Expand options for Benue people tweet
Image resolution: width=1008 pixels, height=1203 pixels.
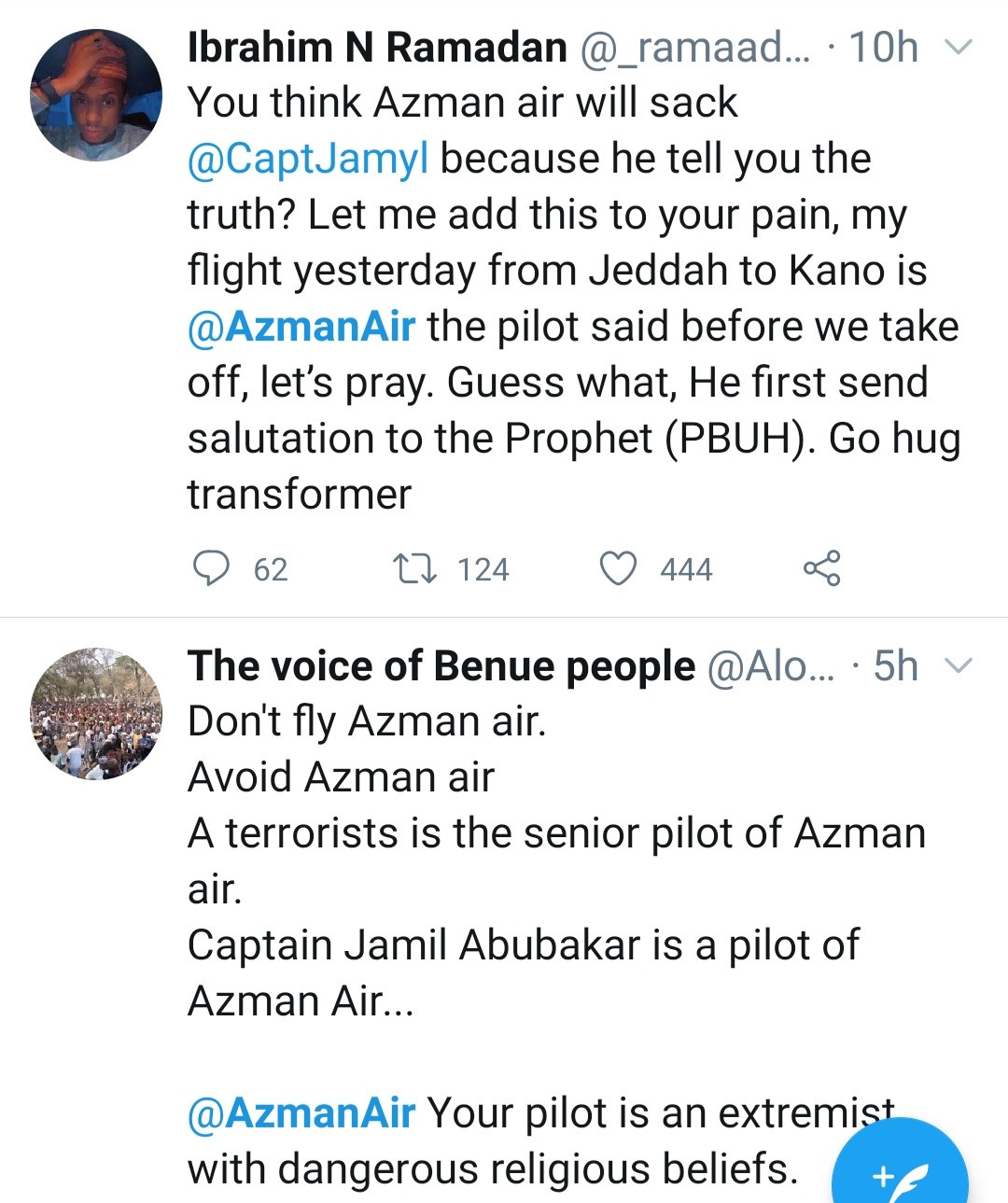tap(959, 665)
